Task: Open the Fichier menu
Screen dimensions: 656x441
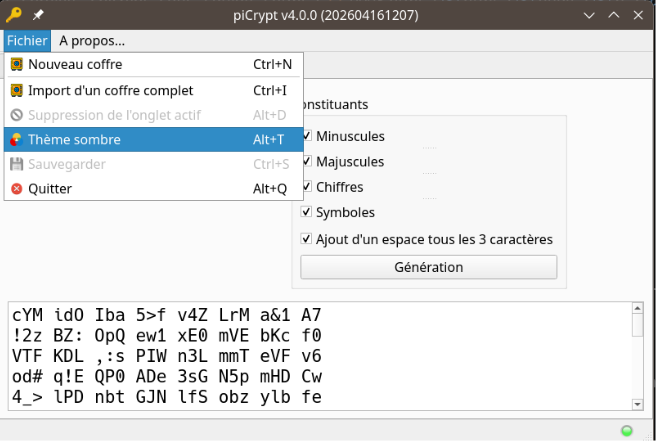Action: pyautogui.click(x=27, y=41)
